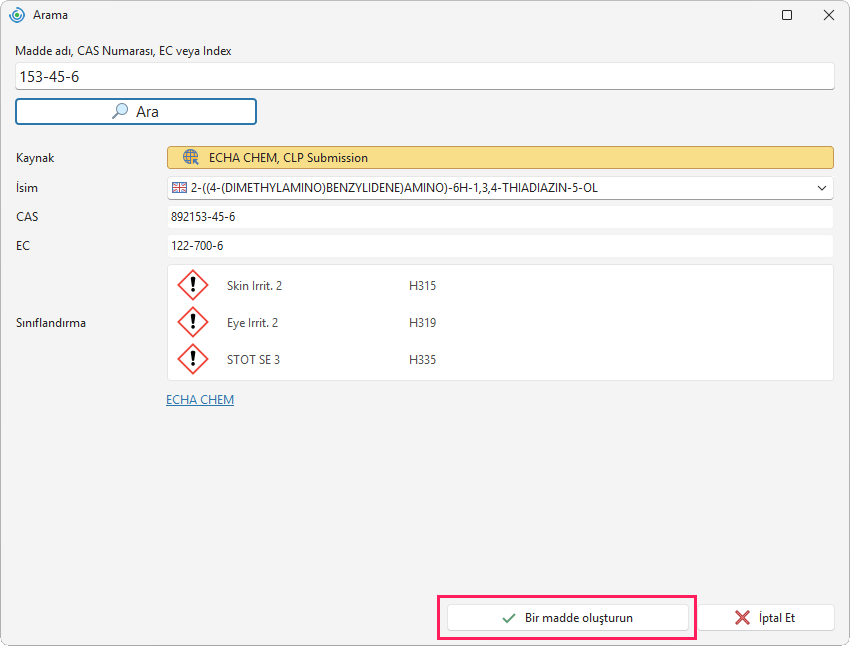The image size is (850, 646).
Task: Select the H319 hazard code text
Action: (x=422, y=322)
